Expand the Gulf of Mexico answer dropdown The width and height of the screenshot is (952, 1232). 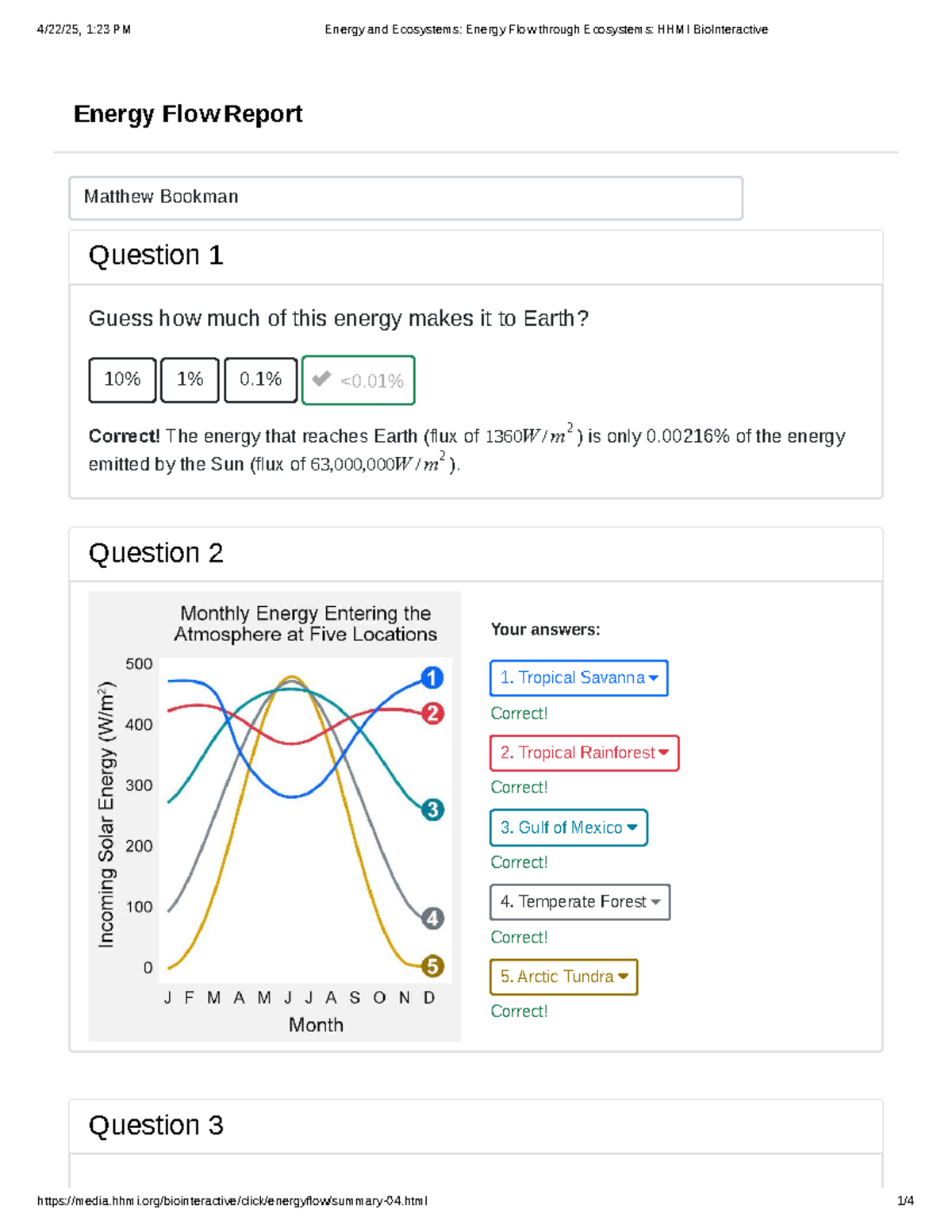[x=568, y=827]
